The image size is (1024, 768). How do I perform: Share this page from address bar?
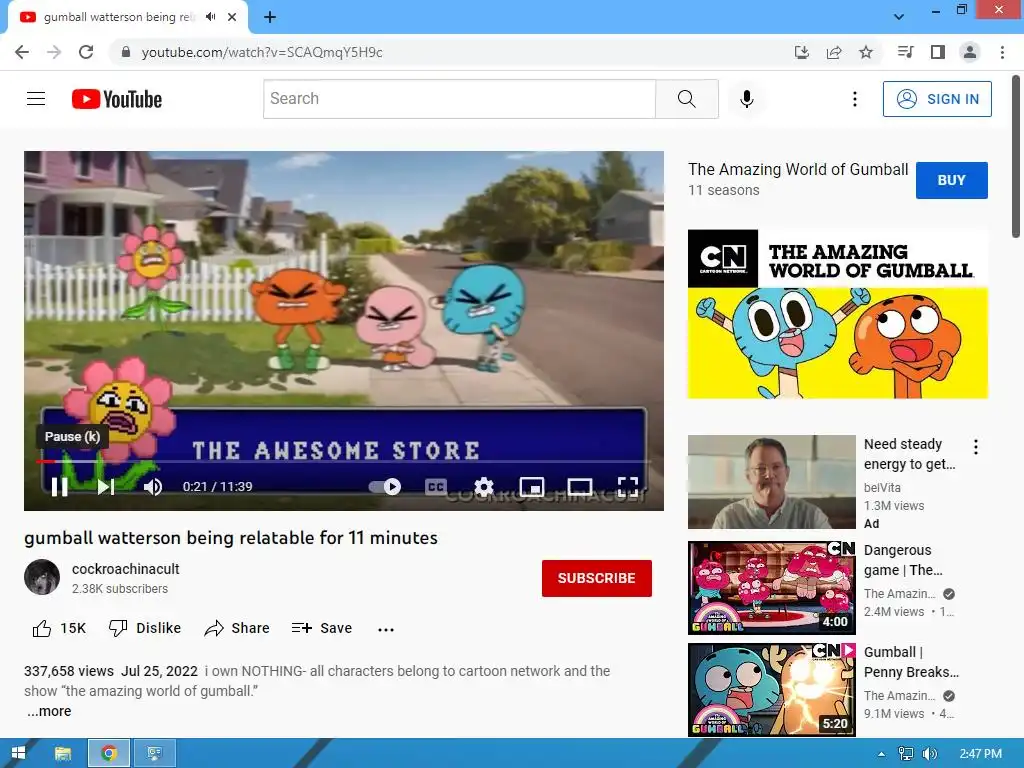pyautogui.click(x=834, y=52)
